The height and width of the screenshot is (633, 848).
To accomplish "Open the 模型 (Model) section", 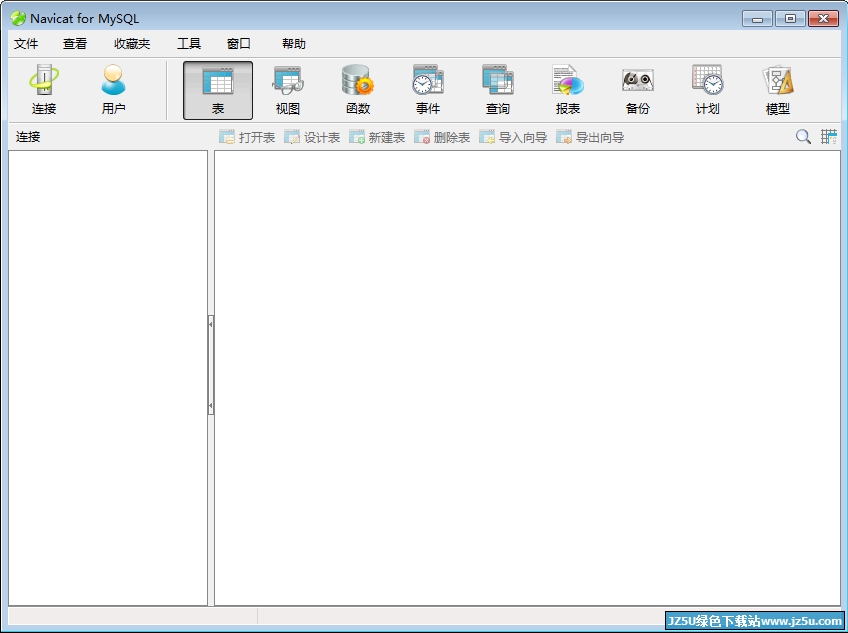I will 778,90.
